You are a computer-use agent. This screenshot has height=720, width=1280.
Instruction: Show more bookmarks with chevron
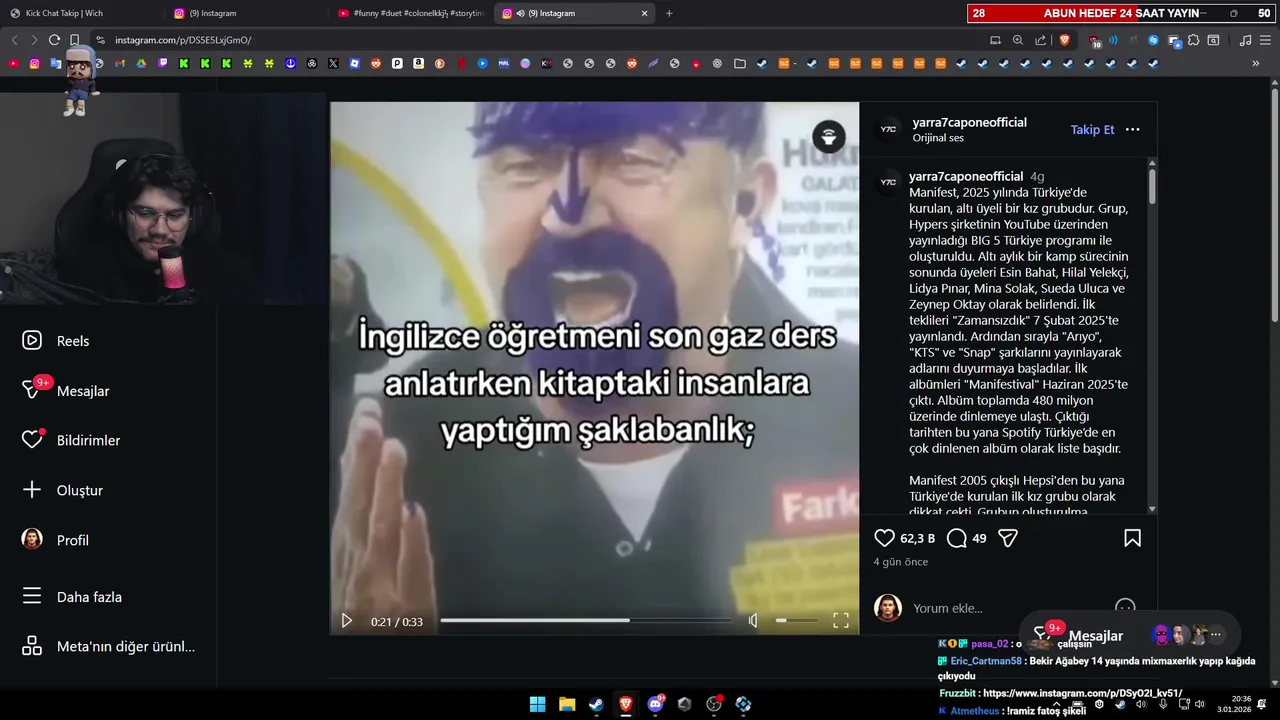[1256, 63]
